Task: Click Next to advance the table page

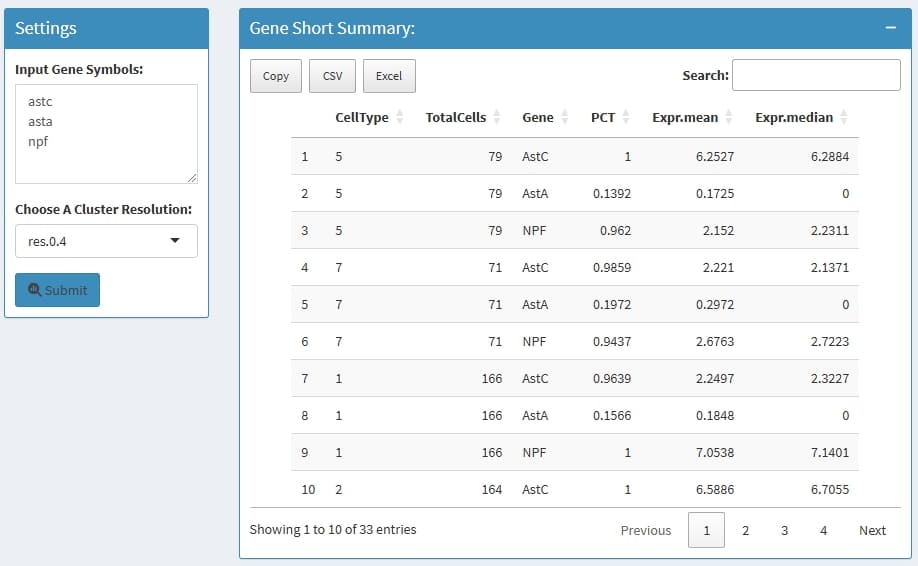Action: coord(872,530)
